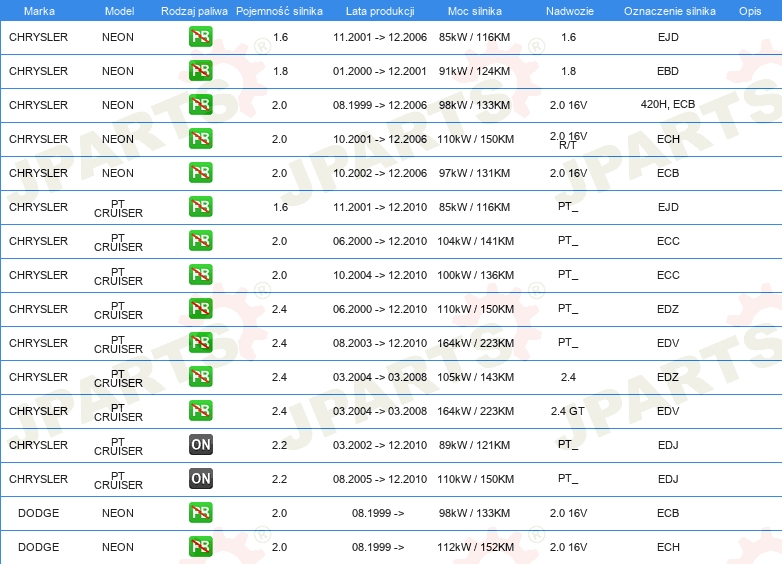This screenshot has width=782, height=564.
Task: Click the ECC engine code in the 104kW row
Action: pyautogui.click(x=668, y=241)
